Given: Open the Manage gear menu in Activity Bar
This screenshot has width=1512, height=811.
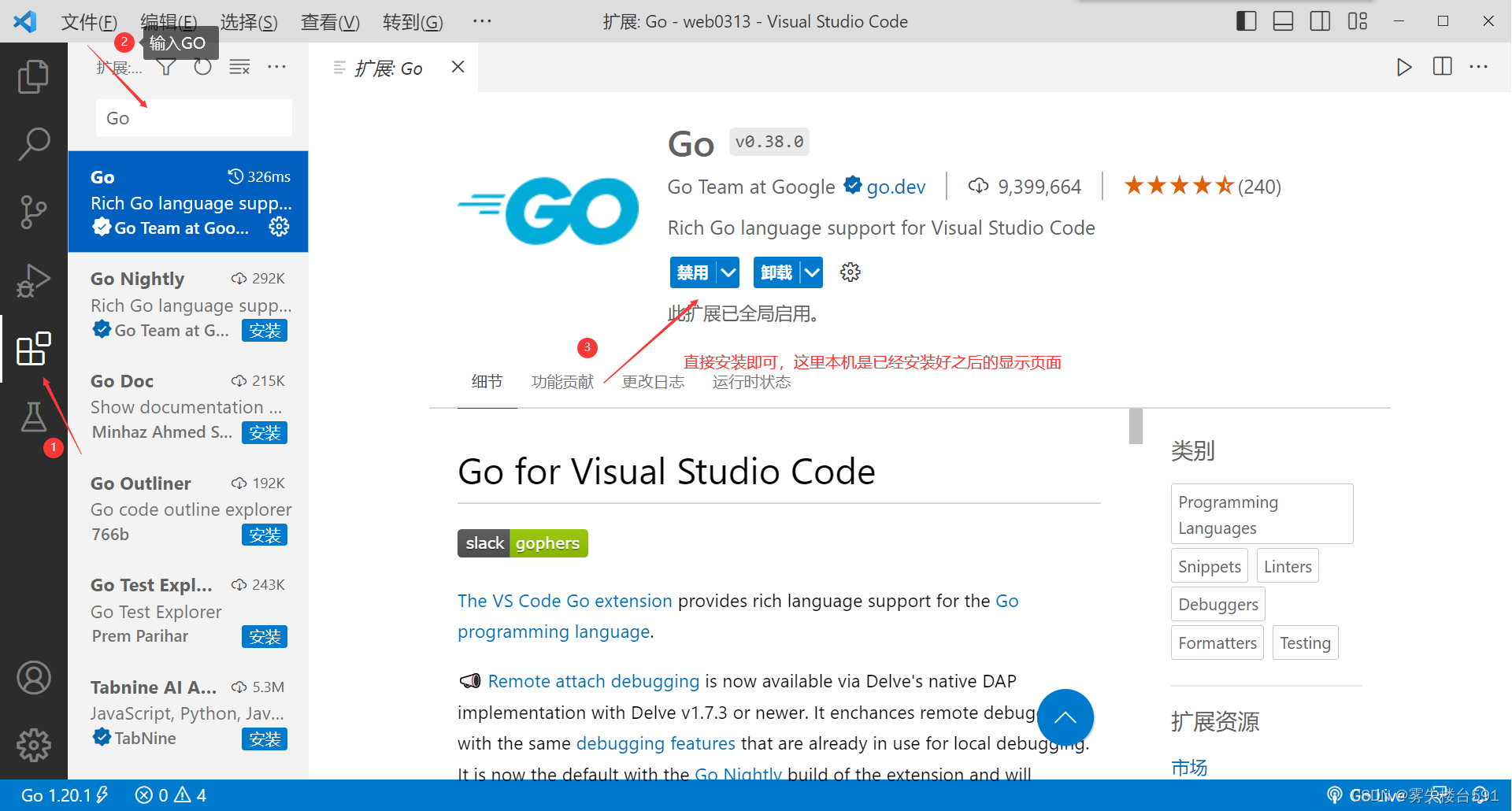Looking at the screenshot, I should point(33,745).
